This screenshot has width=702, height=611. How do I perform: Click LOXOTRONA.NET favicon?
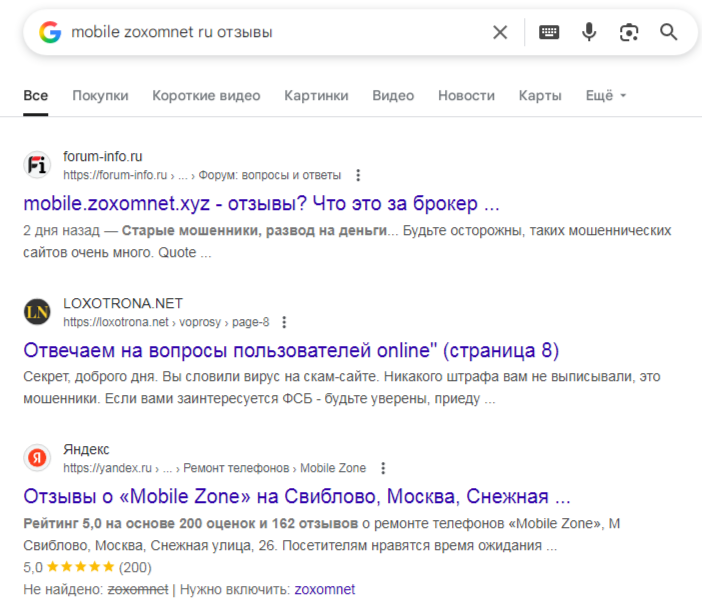37,312
